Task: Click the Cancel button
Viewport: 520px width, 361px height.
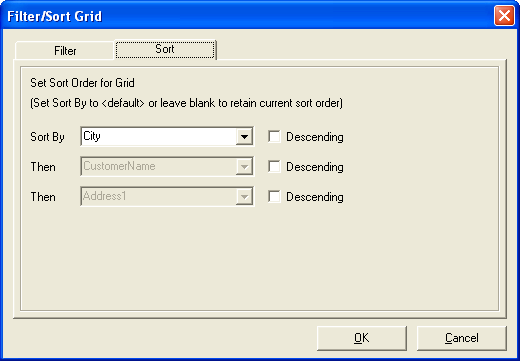Action: (x=462, y=338)
